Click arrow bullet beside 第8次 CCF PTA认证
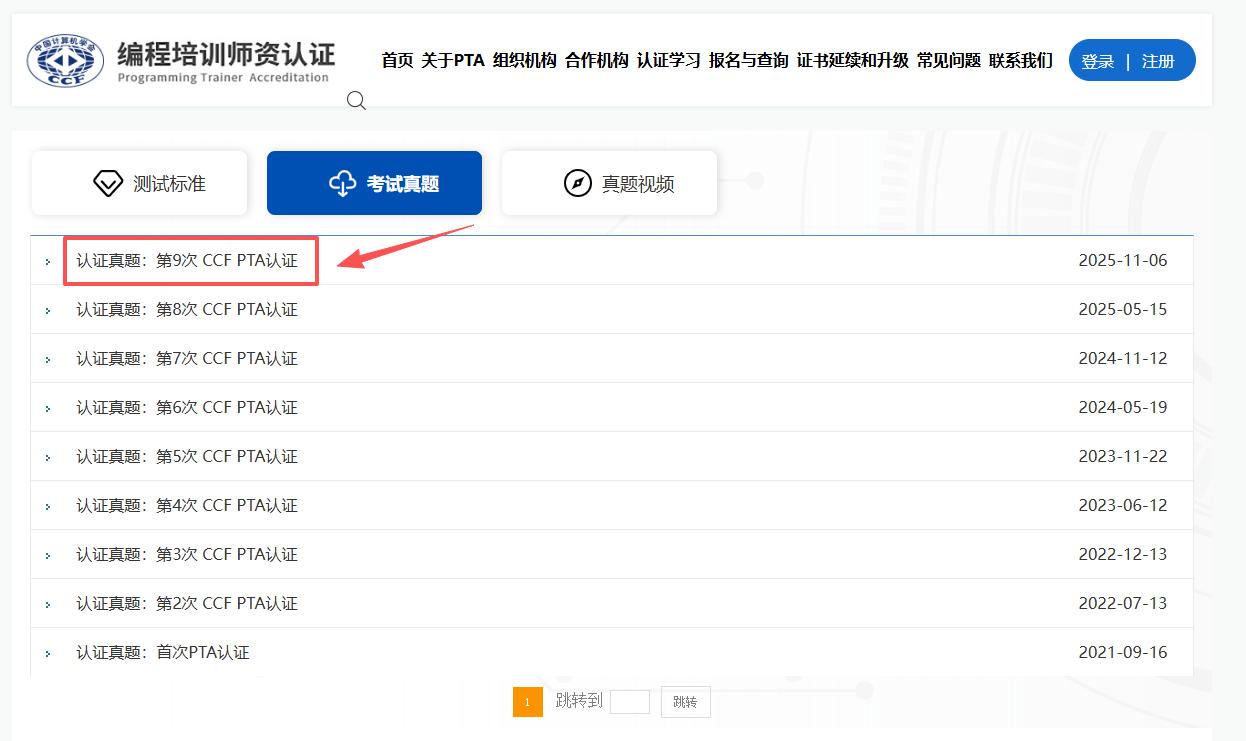Image resolution: width=1246 pixels, height=741 pixels. (x=48, y=311)
